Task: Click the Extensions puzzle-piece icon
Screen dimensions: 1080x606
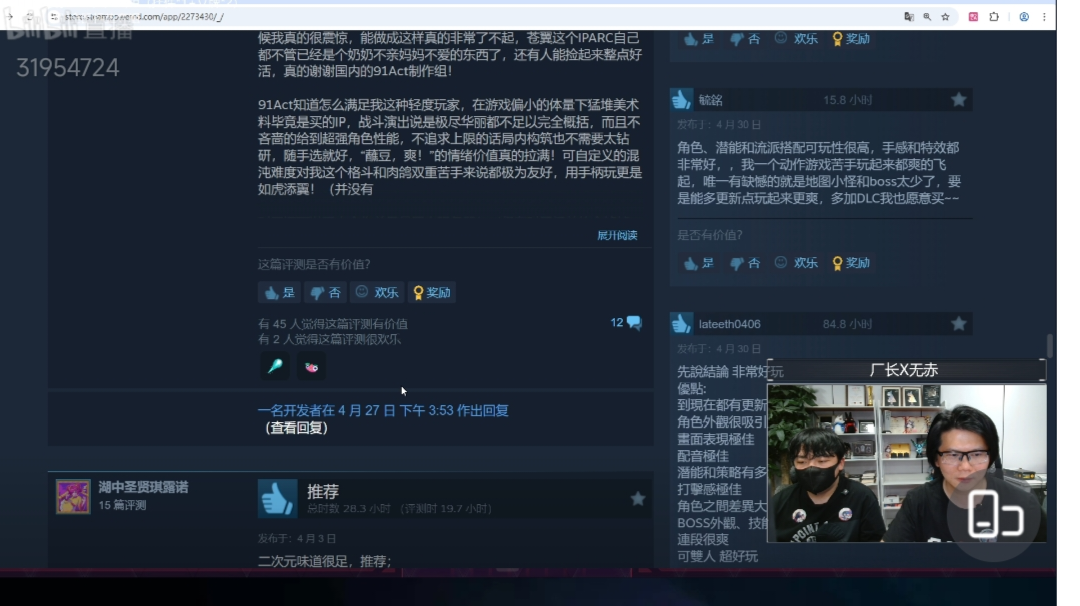Action: click(994, 17)
